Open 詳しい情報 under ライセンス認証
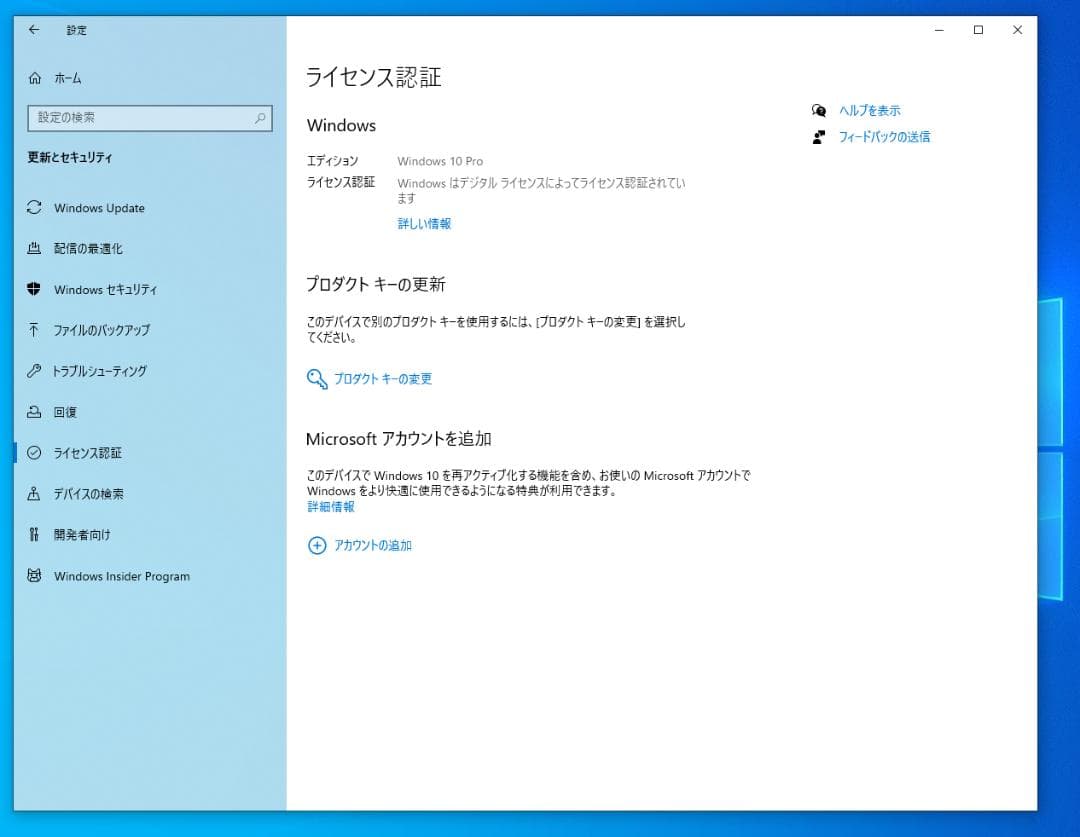The width and height of the screenshot is (1080, 837). 423,223
